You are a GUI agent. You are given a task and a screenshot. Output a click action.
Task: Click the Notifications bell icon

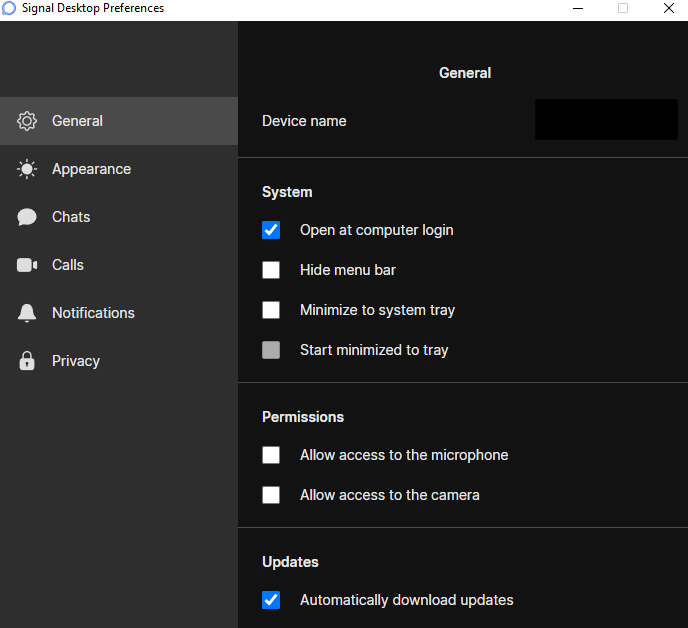[27, 313]
